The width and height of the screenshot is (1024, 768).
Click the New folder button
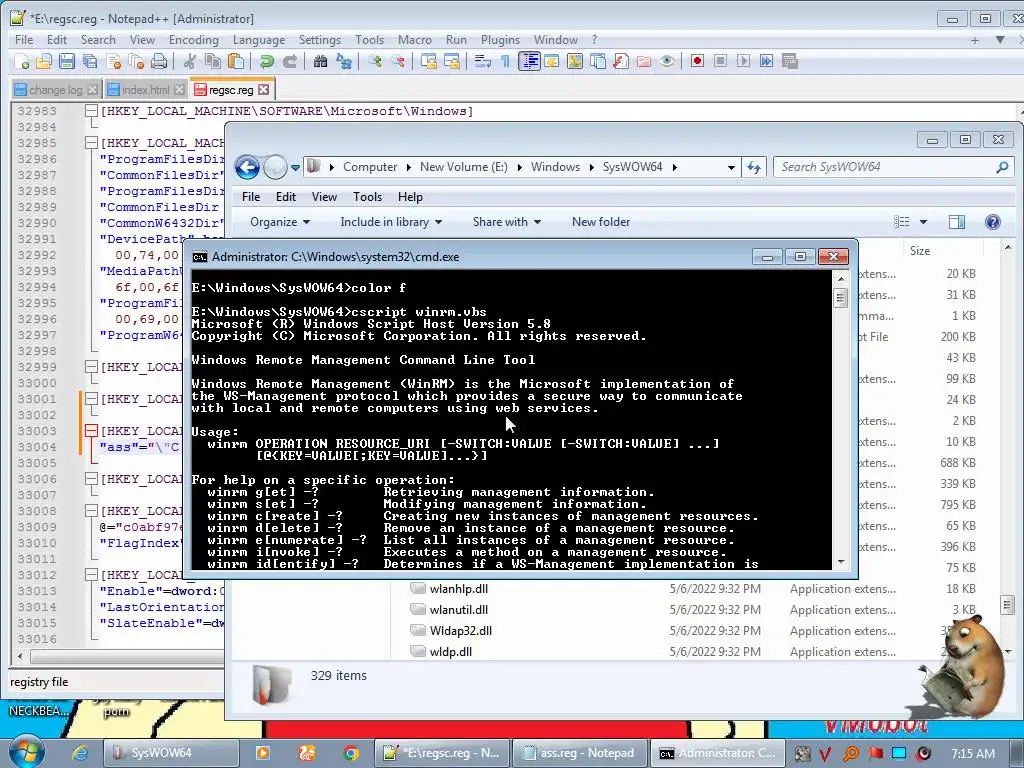pyautogui.click(x=601, y=222)
